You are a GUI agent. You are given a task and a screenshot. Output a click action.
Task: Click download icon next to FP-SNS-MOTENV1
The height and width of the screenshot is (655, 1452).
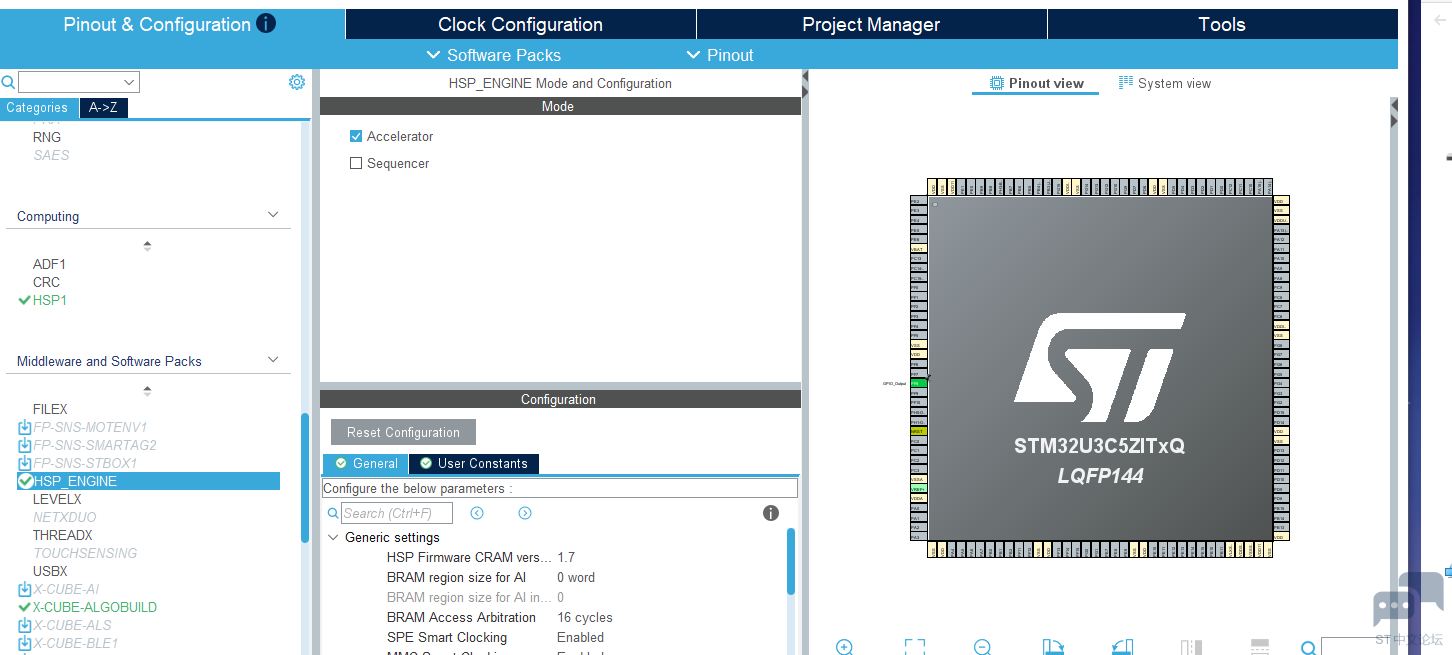pos(25,427)
